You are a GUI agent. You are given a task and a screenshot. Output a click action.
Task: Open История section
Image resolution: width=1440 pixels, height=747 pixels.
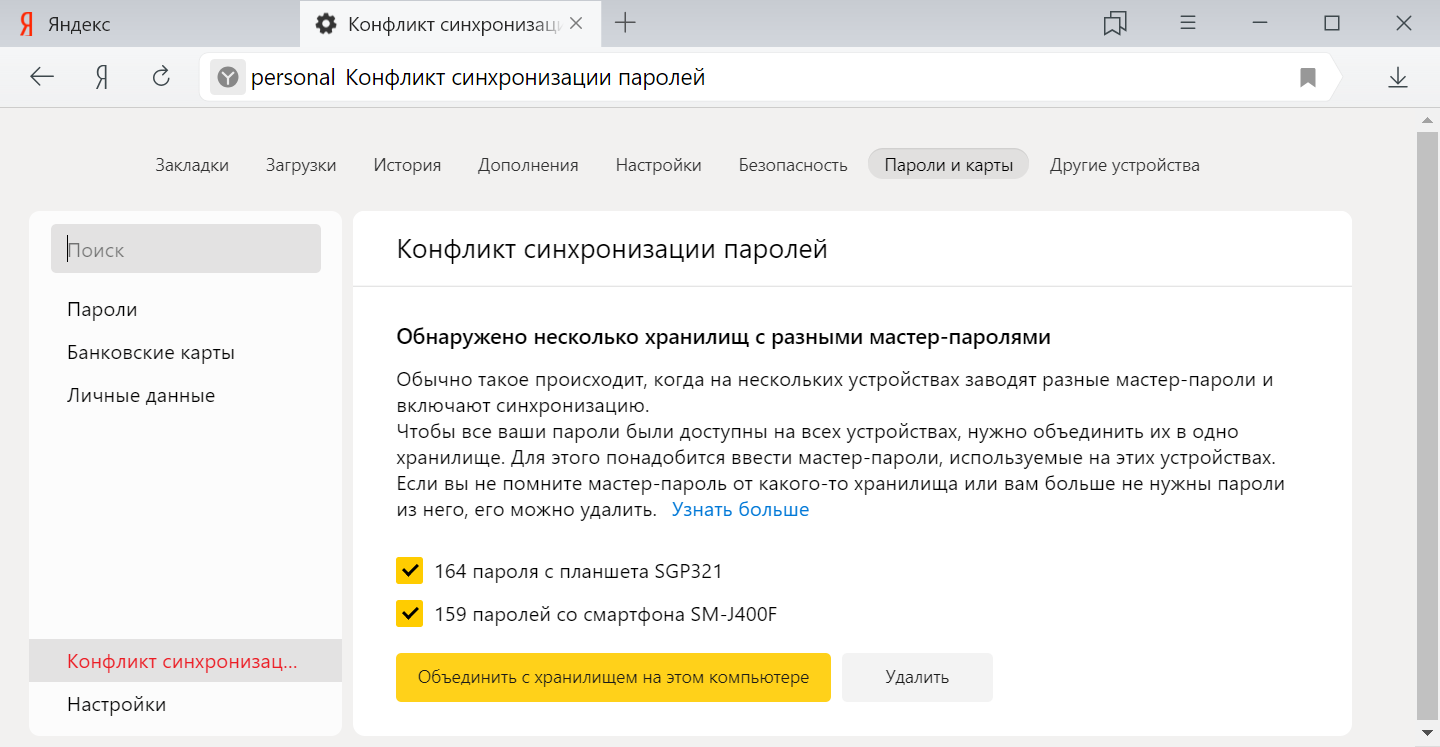(407, 165)
